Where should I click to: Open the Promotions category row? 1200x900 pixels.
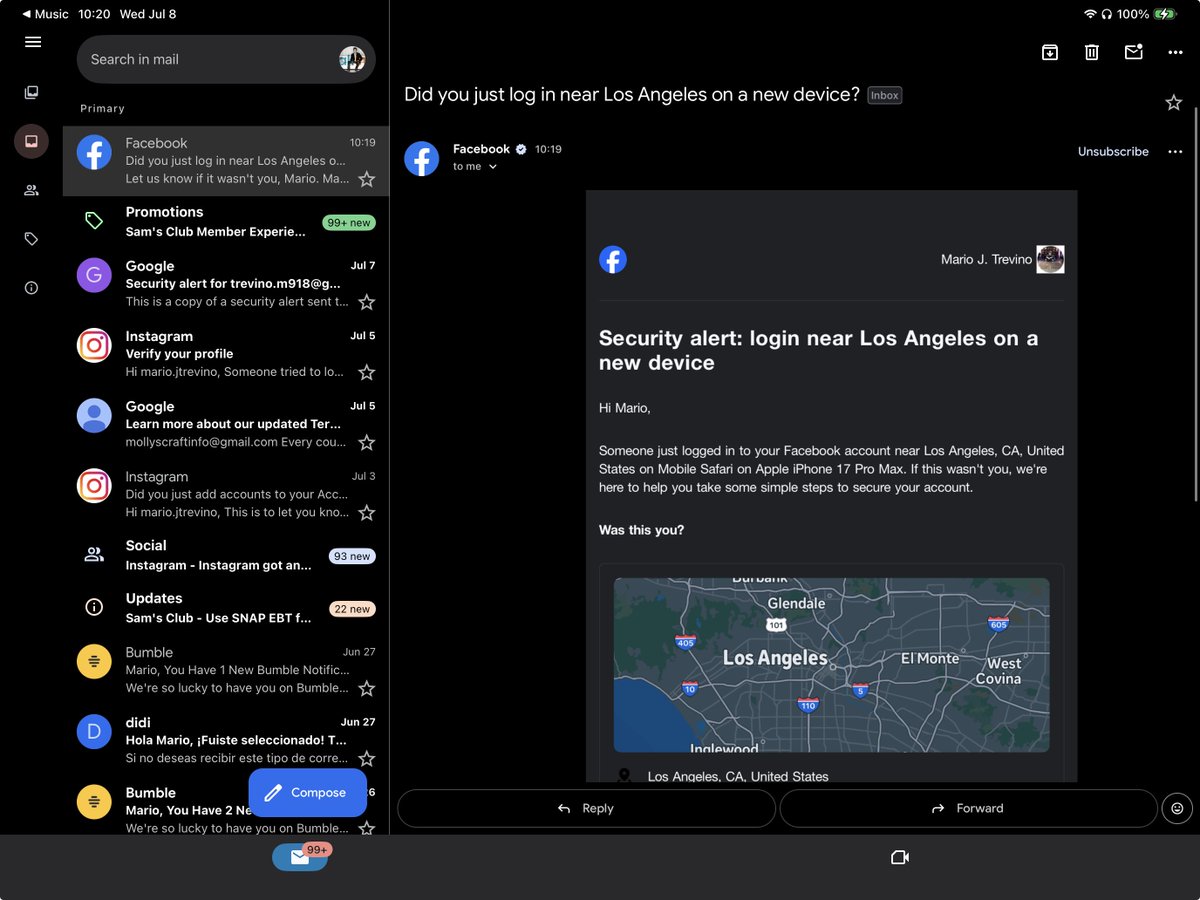click(x=226, y=222)
